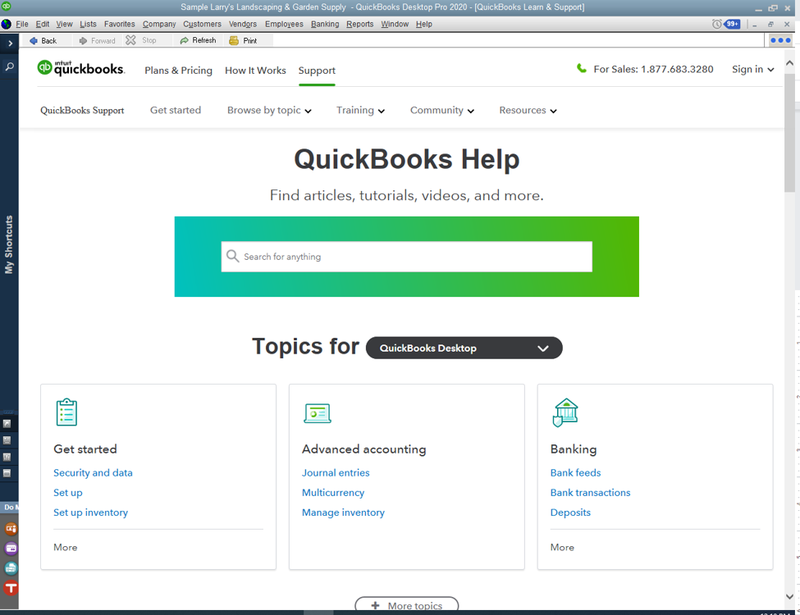The width and height of the screenshot is (800, 615).
Task: Open the File menu
Action: [22, 24]
